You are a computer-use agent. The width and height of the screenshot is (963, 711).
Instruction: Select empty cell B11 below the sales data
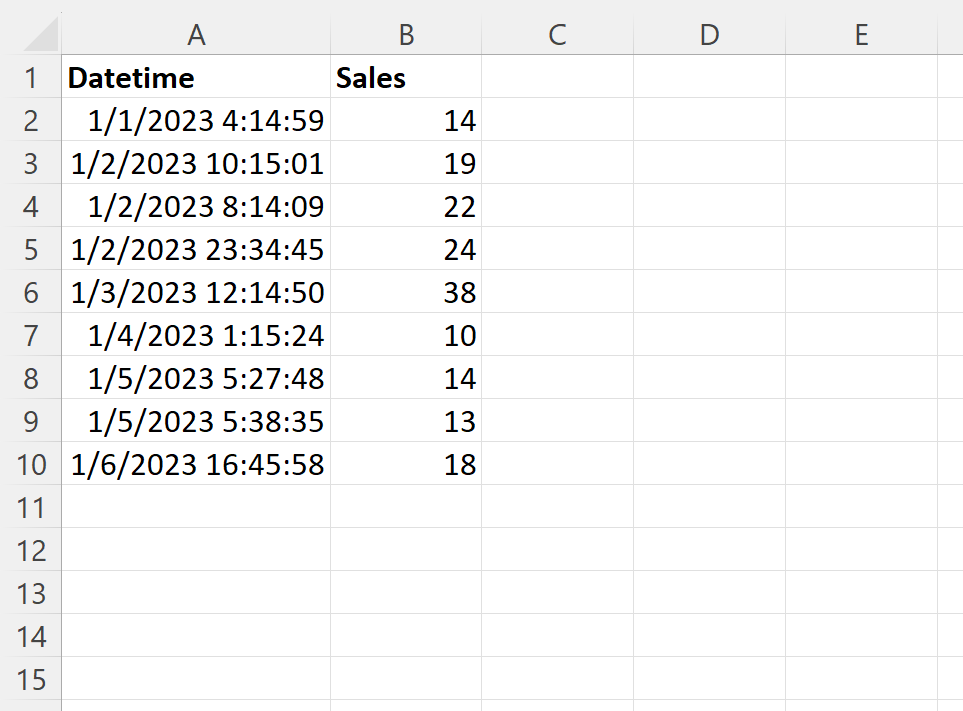[405, 508]
